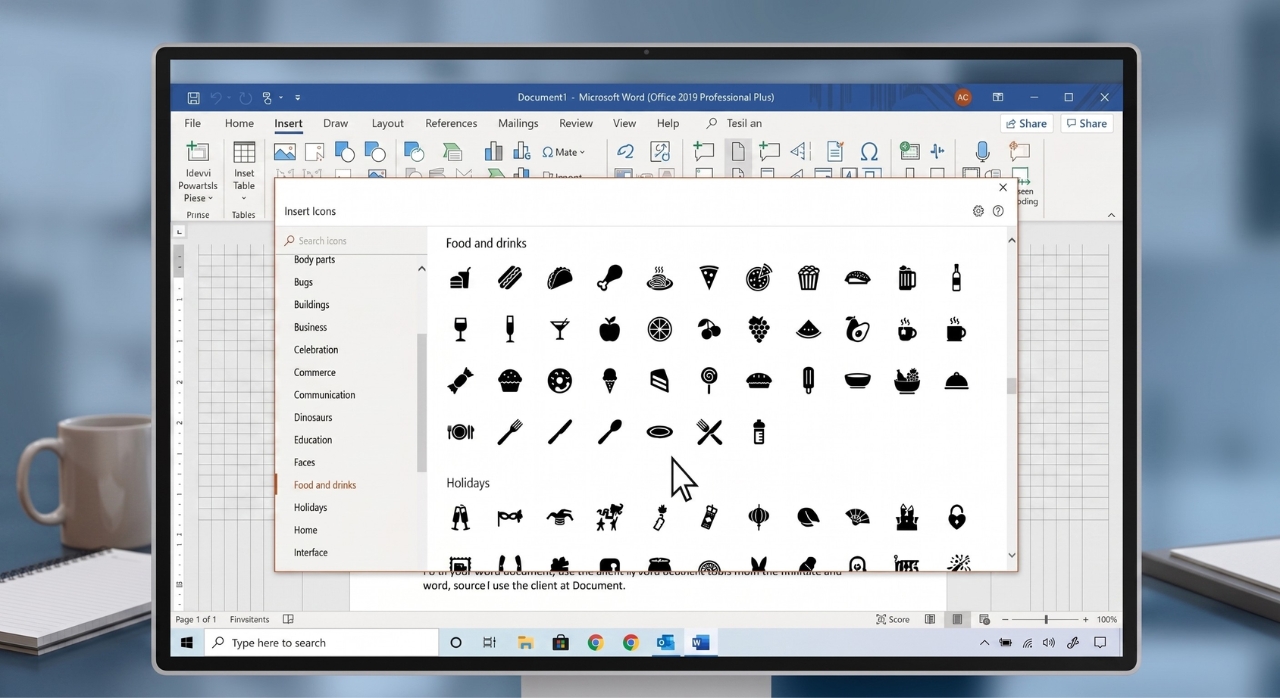The image size is (1280, 698).
Task: Select the fork icon
Action: click(x=510, y=432)
